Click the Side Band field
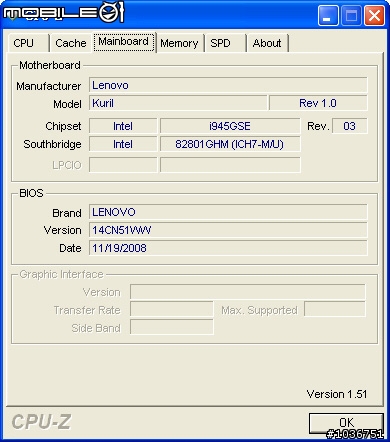 tap(172, 327)
